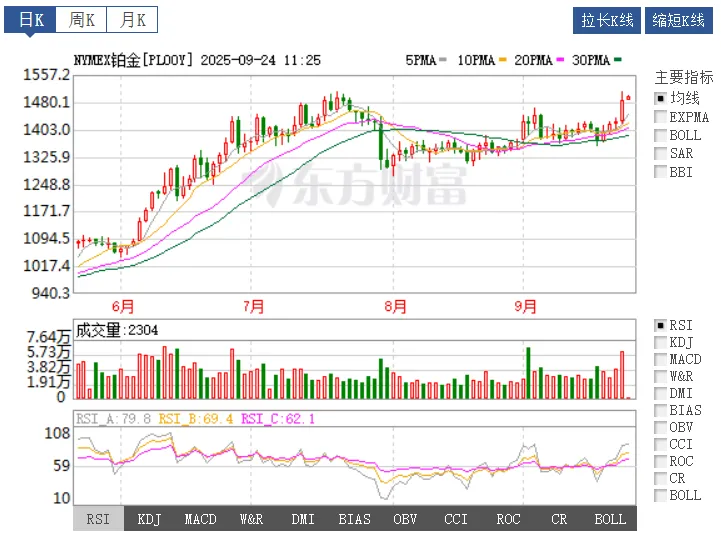Image resolution: width=721 pixels, height=545 pixels.
Task: Click the RSI_C:62.1 value label
Action: pyautogui.click(x=278, y=419)
